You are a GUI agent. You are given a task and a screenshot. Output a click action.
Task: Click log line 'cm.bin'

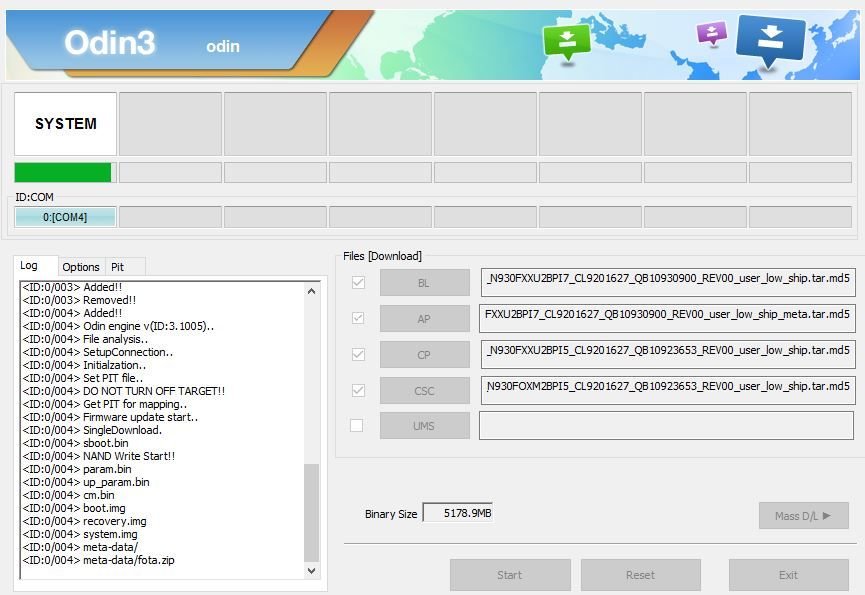(68, 495)
